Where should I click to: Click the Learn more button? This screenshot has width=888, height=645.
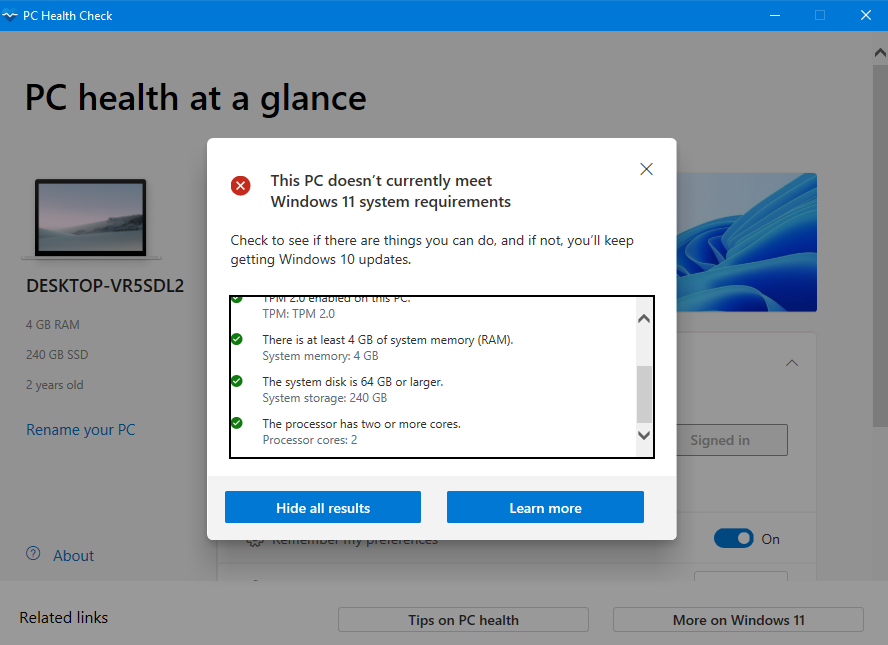tap(545, 507)
